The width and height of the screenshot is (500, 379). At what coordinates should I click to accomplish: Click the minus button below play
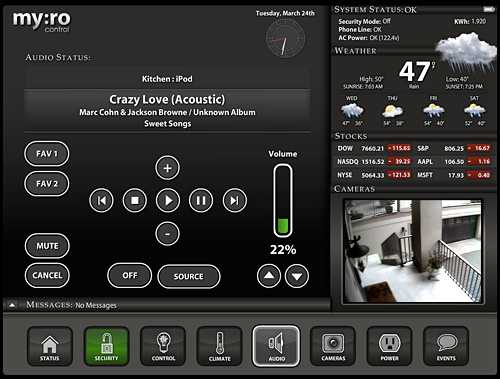coord(167,234)
